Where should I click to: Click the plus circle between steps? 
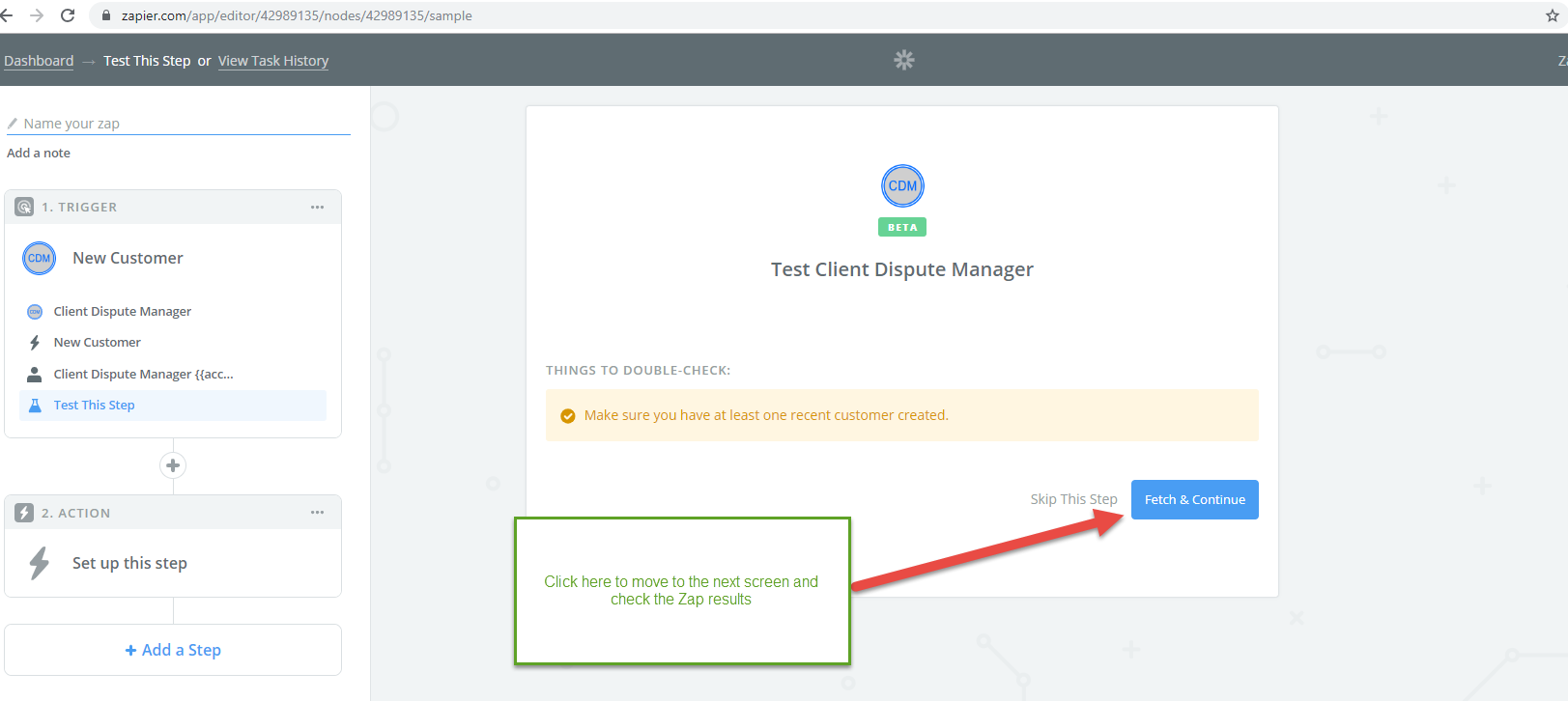click(173, 465)
